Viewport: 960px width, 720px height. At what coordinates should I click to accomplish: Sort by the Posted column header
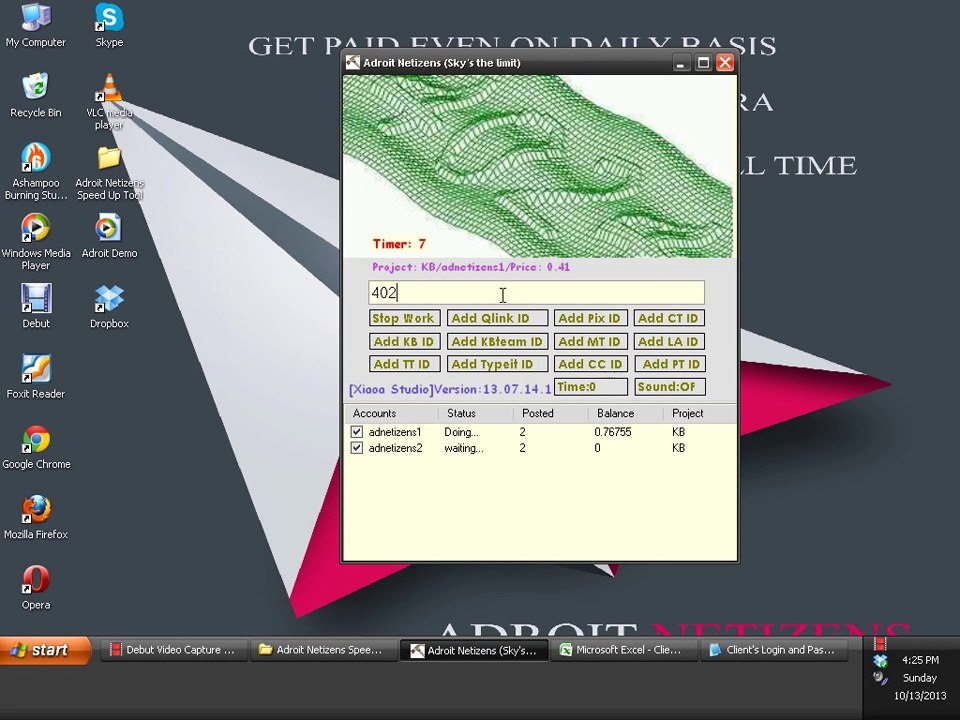point(550,413)
